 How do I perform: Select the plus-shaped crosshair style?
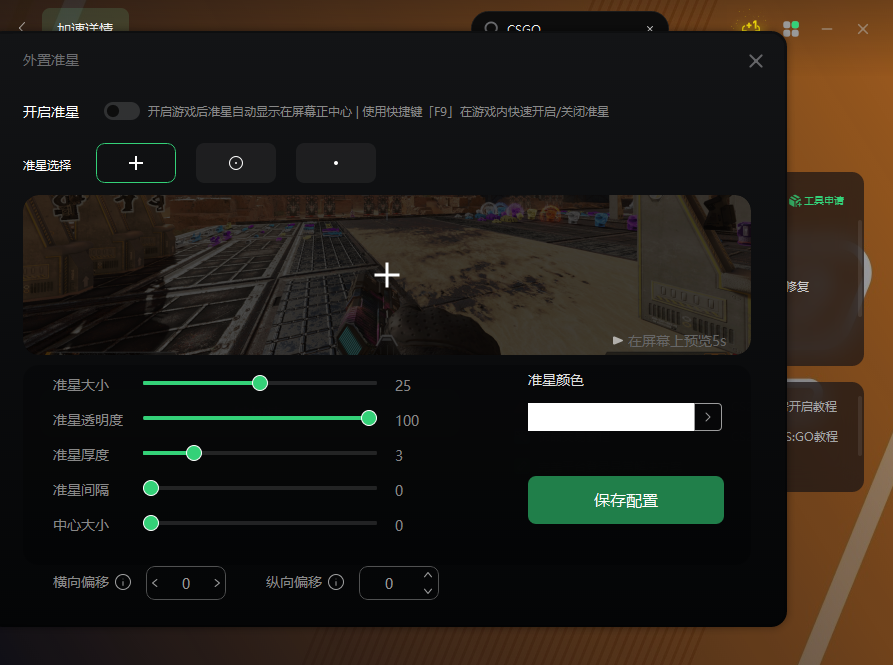click(x=136, y=163)
